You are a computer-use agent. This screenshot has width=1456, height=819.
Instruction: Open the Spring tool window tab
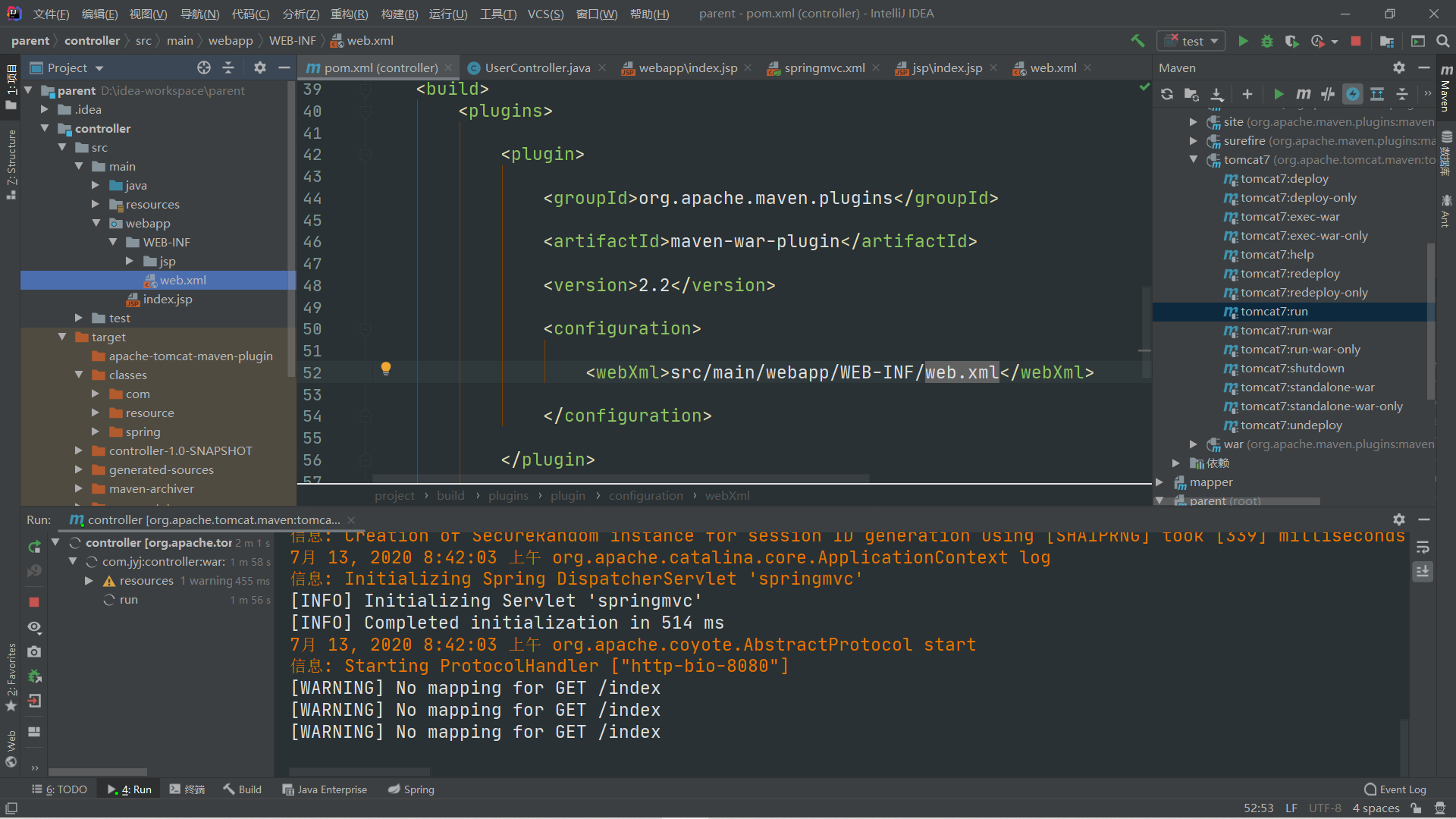[411, 789]
